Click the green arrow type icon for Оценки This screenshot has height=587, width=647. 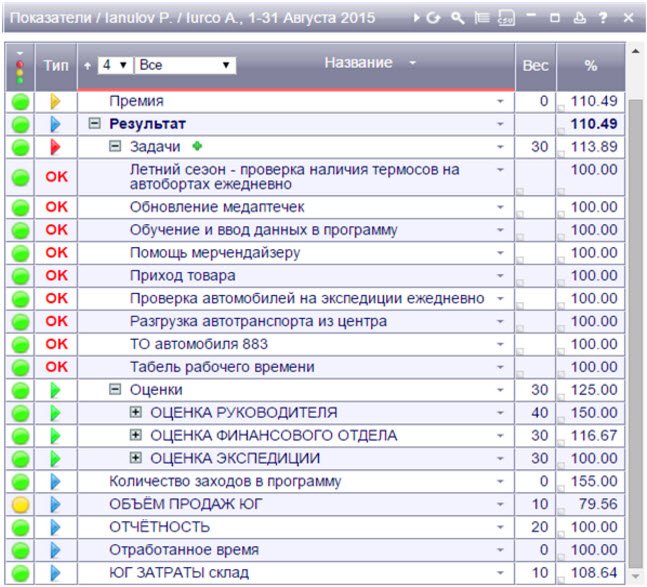(55, 390)
